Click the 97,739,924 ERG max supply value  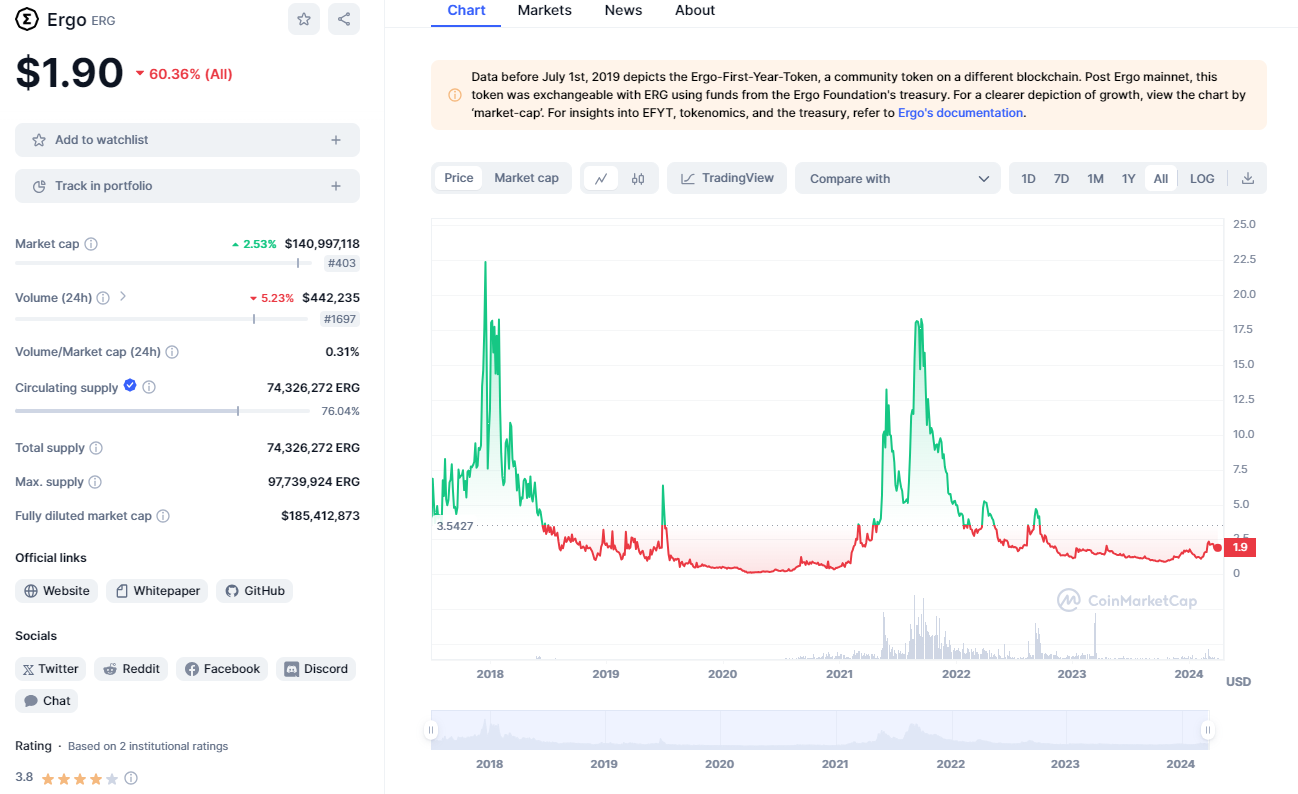click(x=313, y=482)
